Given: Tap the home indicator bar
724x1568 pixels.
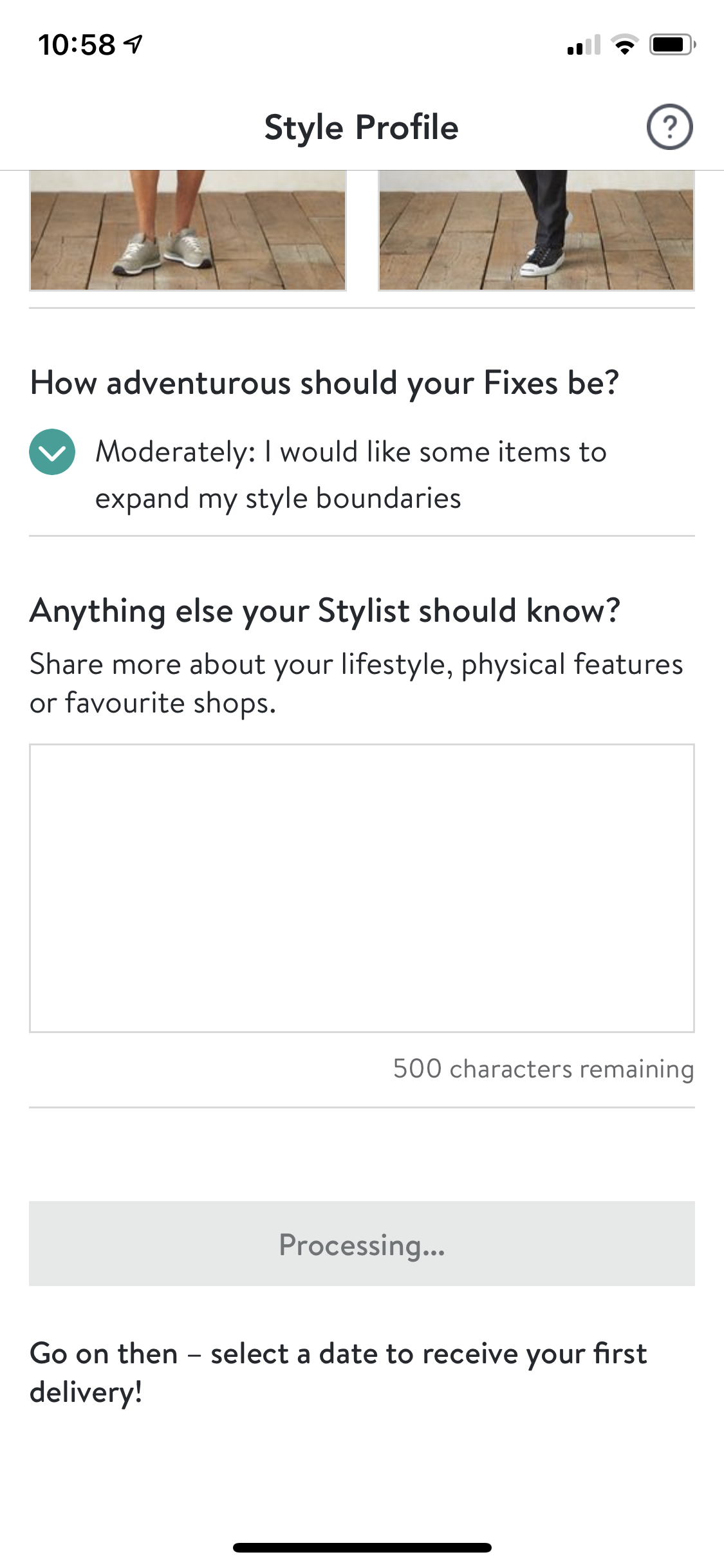Looking at the screenshot, I should coord(362,1547).
